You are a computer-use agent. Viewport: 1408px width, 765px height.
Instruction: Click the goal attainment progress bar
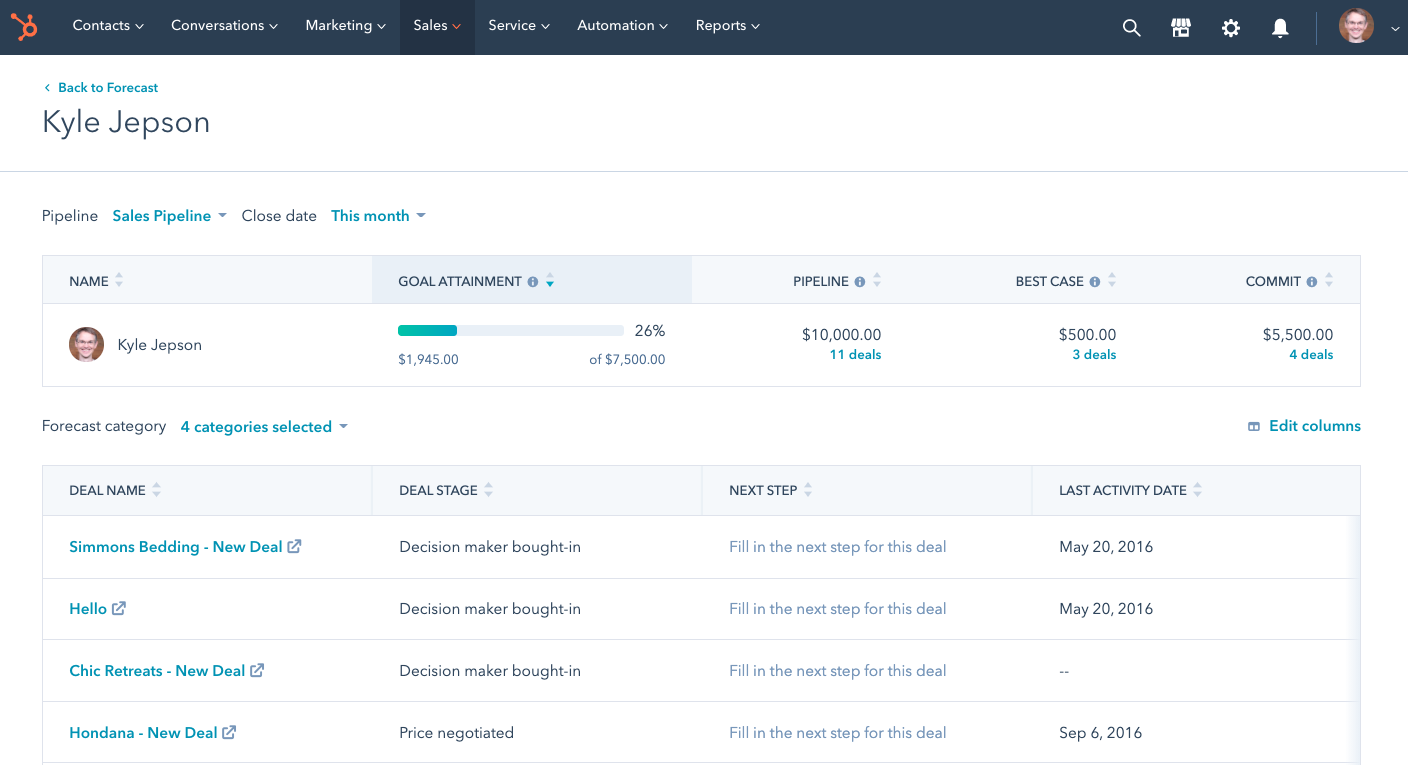click(x=510, y=331)
